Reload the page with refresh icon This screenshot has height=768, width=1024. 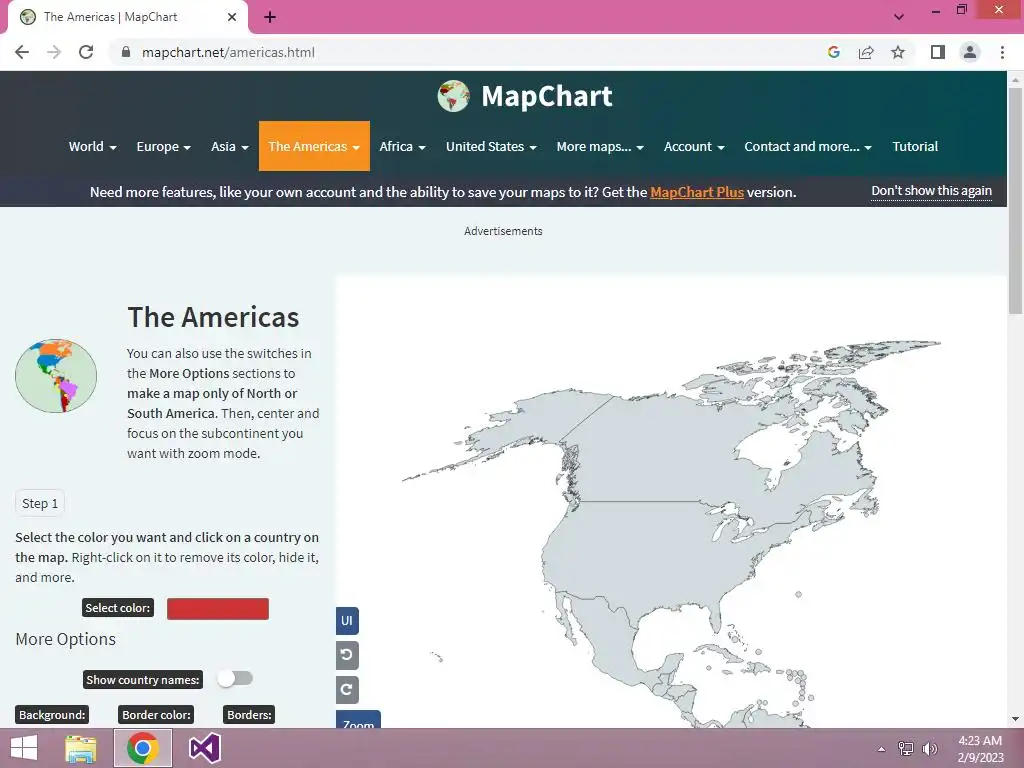86,52
